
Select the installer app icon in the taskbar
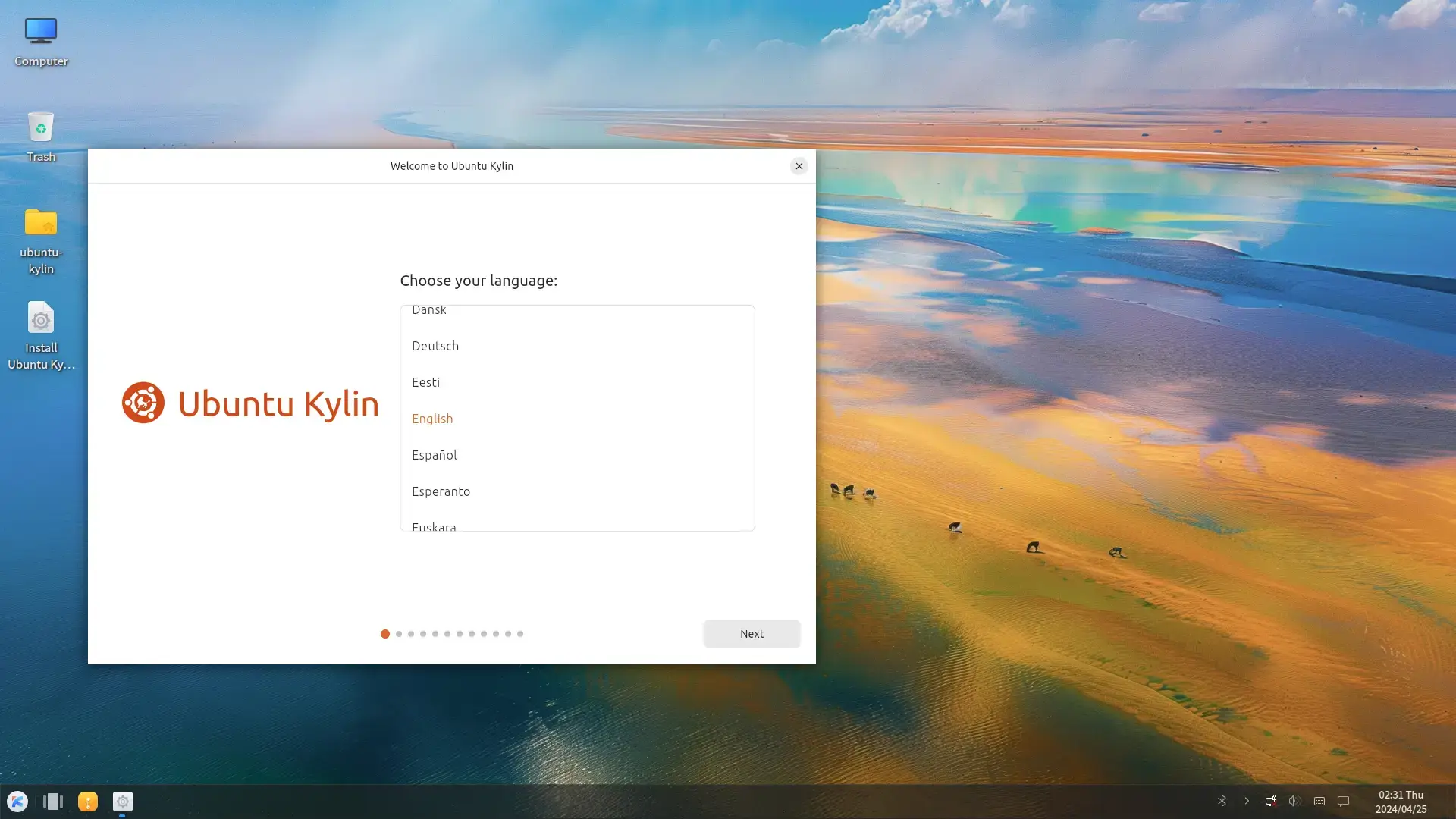pos(123,802)
